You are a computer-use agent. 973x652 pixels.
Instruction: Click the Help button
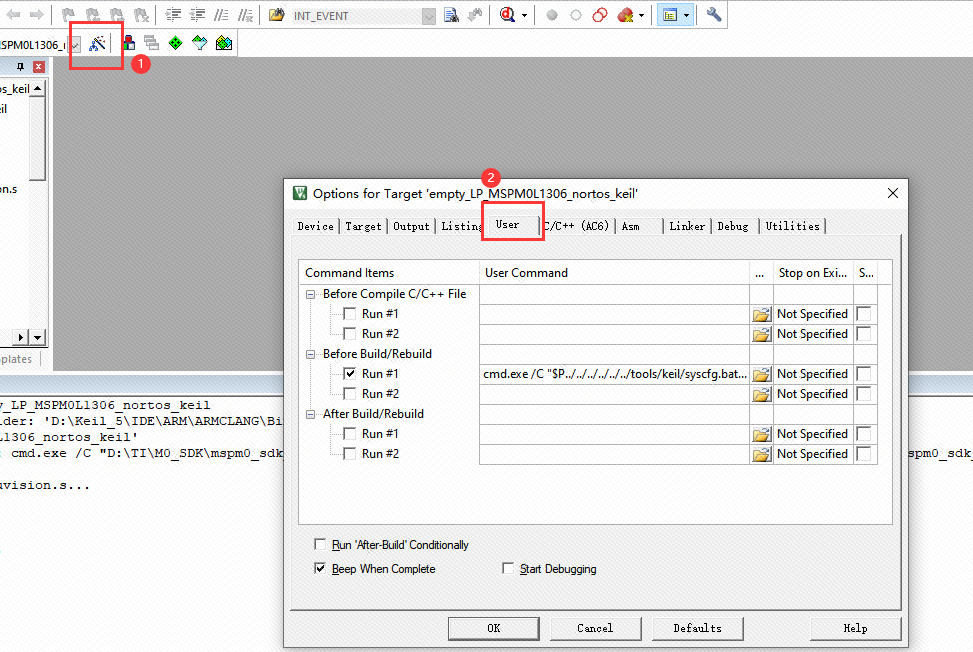pos(856,628)
